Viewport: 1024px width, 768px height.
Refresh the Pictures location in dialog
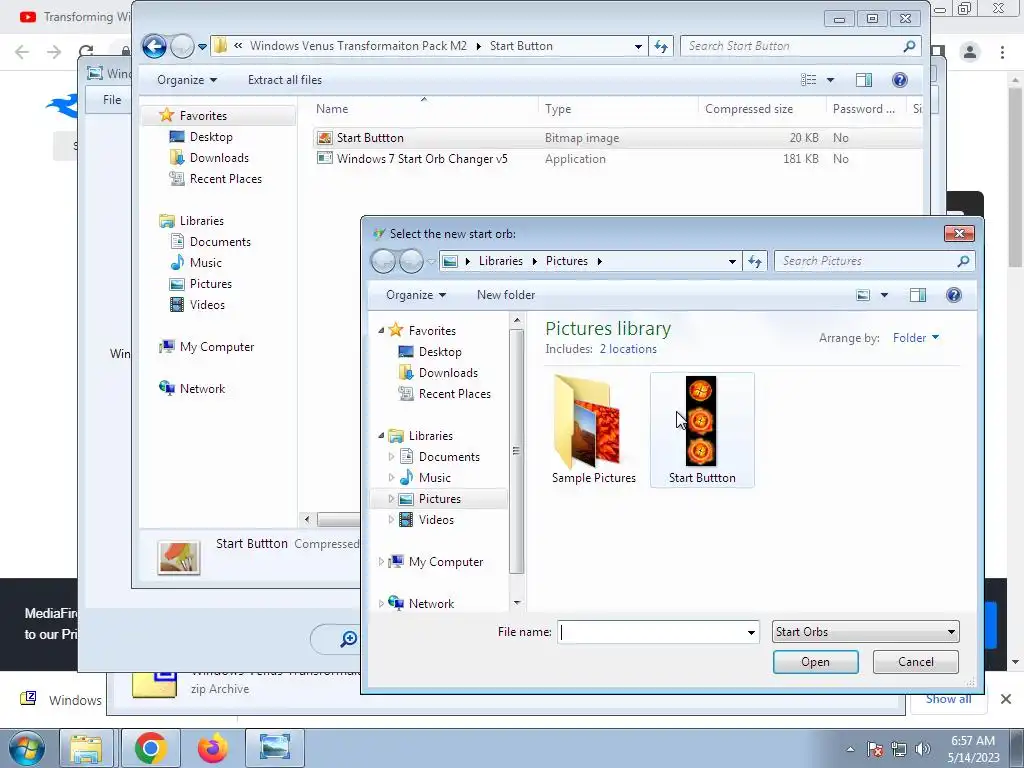click(x=754, y=261)
